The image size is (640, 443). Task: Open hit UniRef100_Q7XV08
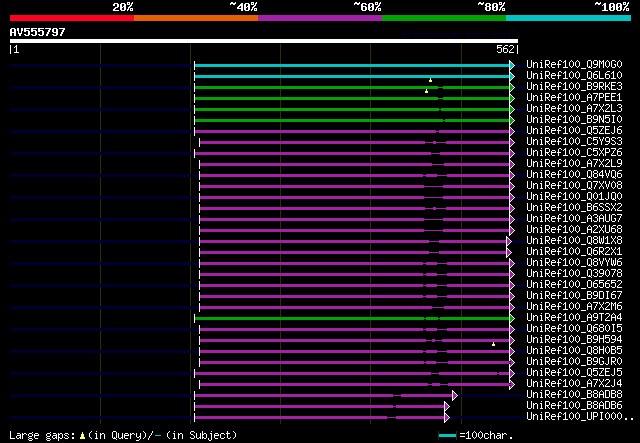point(574,186)
